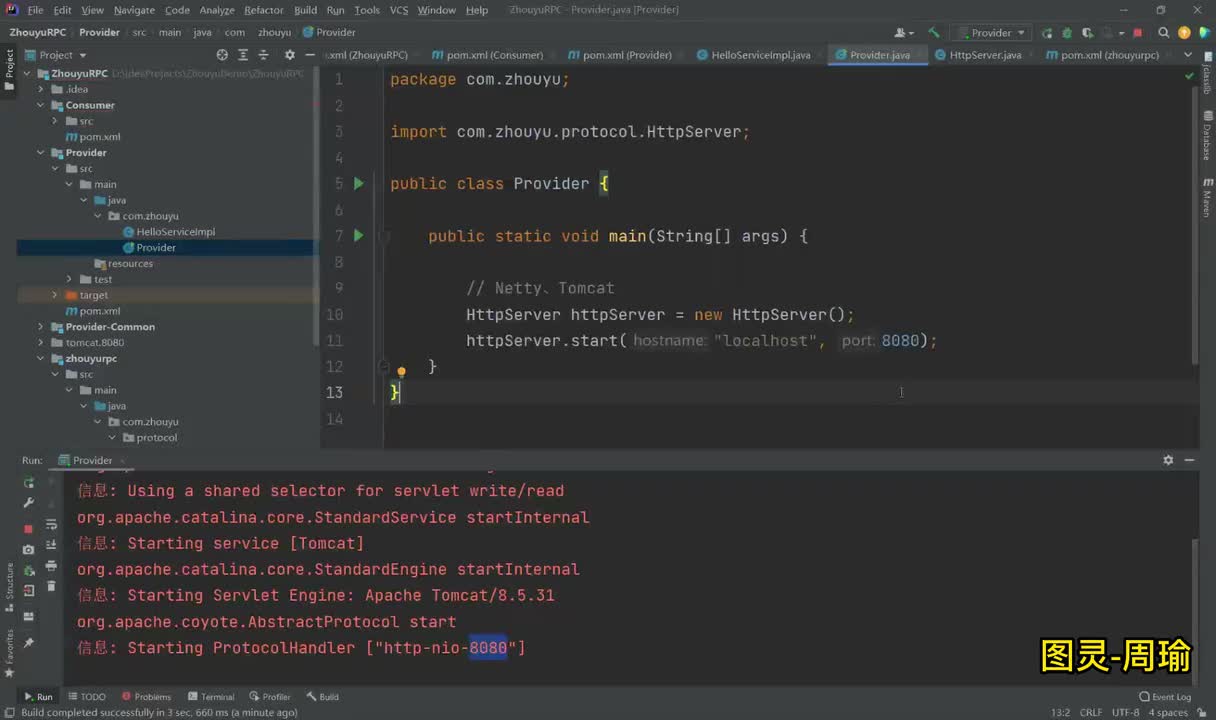
Task: Toggle the Maven tool window side tab
Action: point(1207,197)
